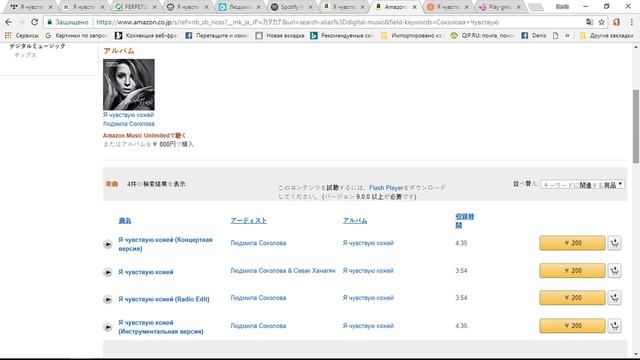Image resolution: width=640 pixels, height=360 pixels.
Task: Open song title Я чувствую кожей (Radio Edit)
Action: 164,299
